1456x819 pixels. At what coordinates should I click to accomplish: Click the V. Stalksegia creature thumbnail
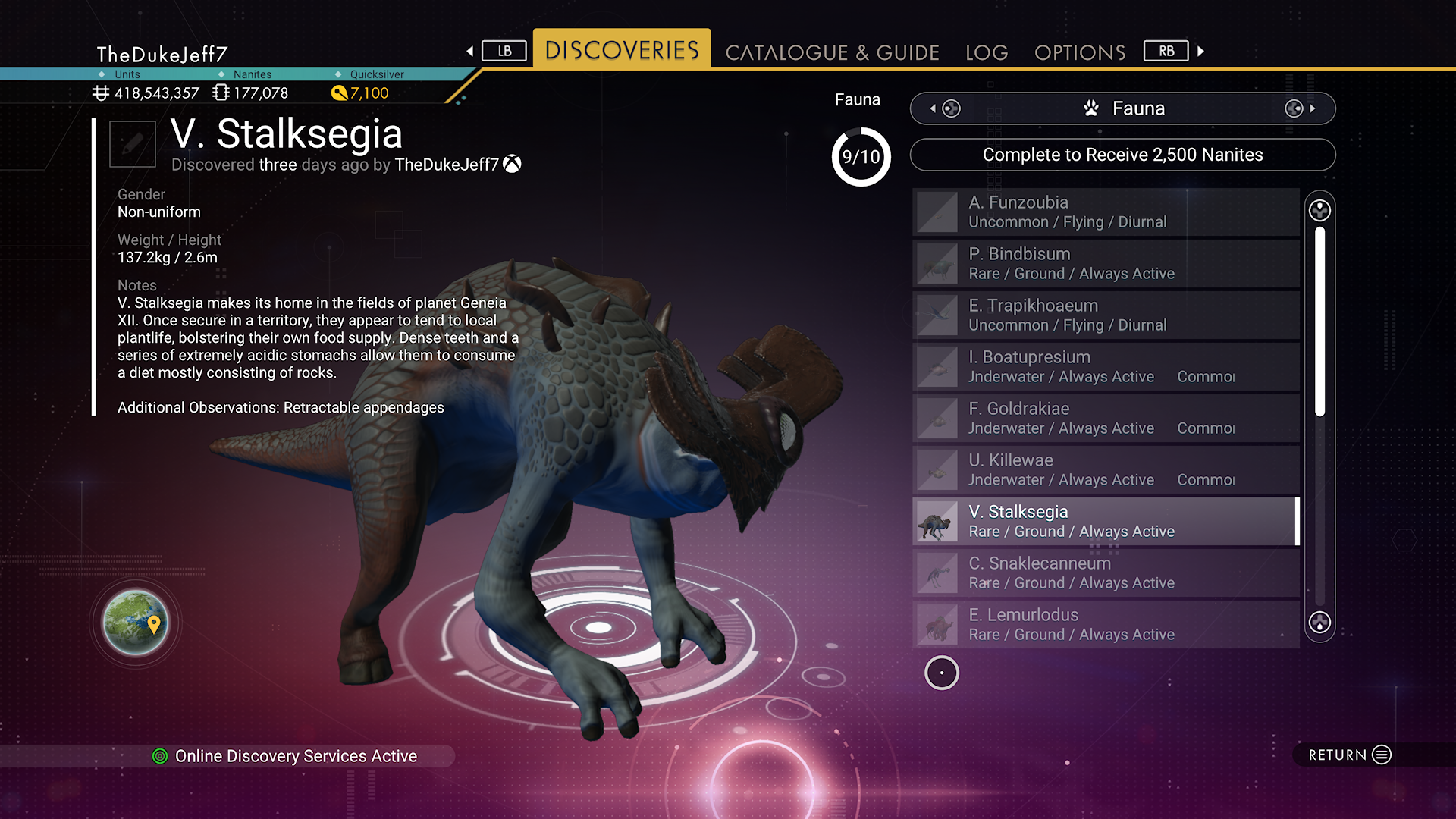[937, 522]
